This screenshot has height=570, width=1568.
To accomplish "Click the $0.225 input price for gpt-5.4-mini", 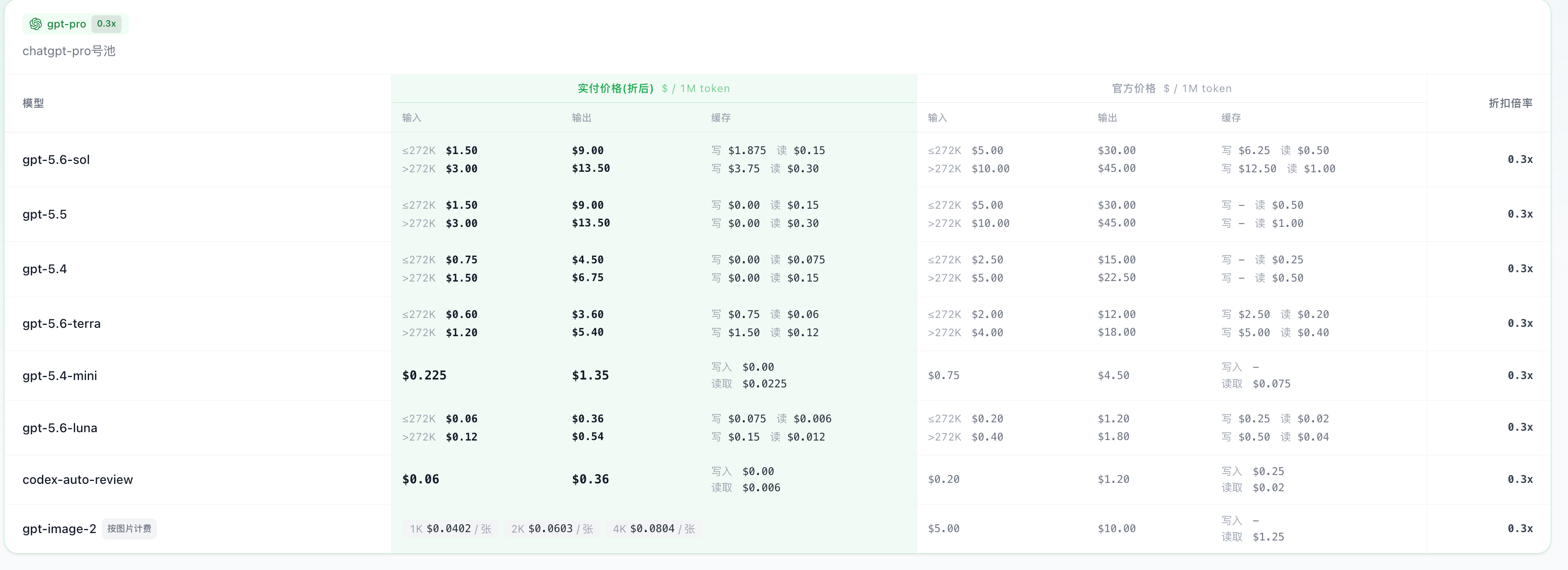I will [x=424, y=375].
